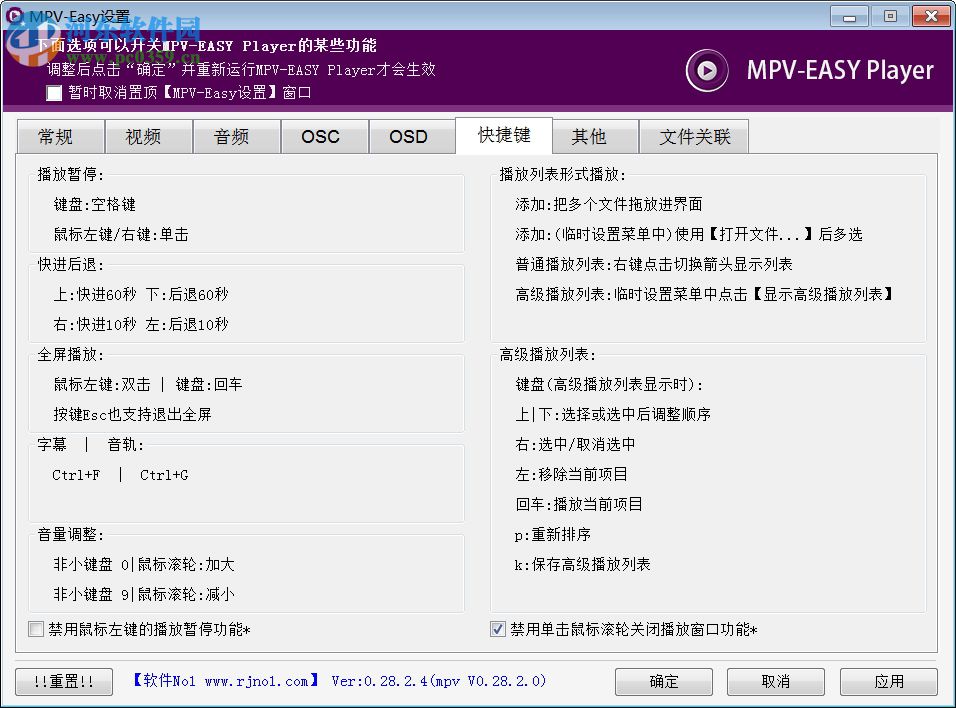Check 暂时取消置顶【MPV-Easy设置】窗口

[x=53, y=93]
